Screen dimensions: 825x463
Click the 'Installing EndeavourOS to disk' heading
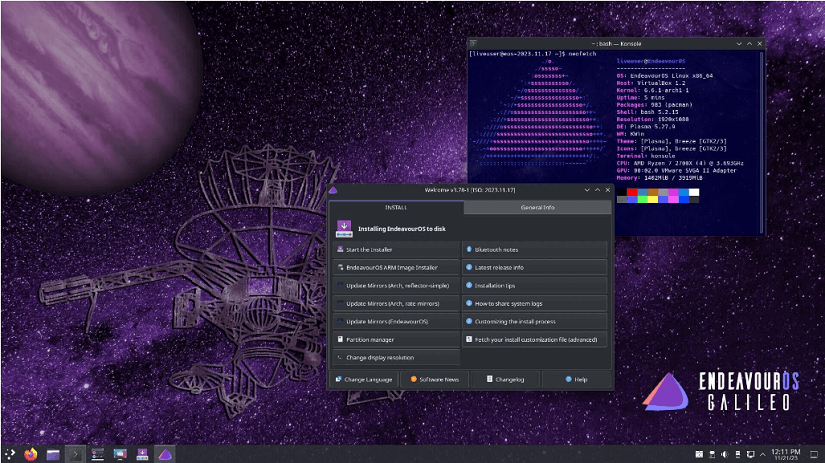pyautogui.click(x=401, y=229)
